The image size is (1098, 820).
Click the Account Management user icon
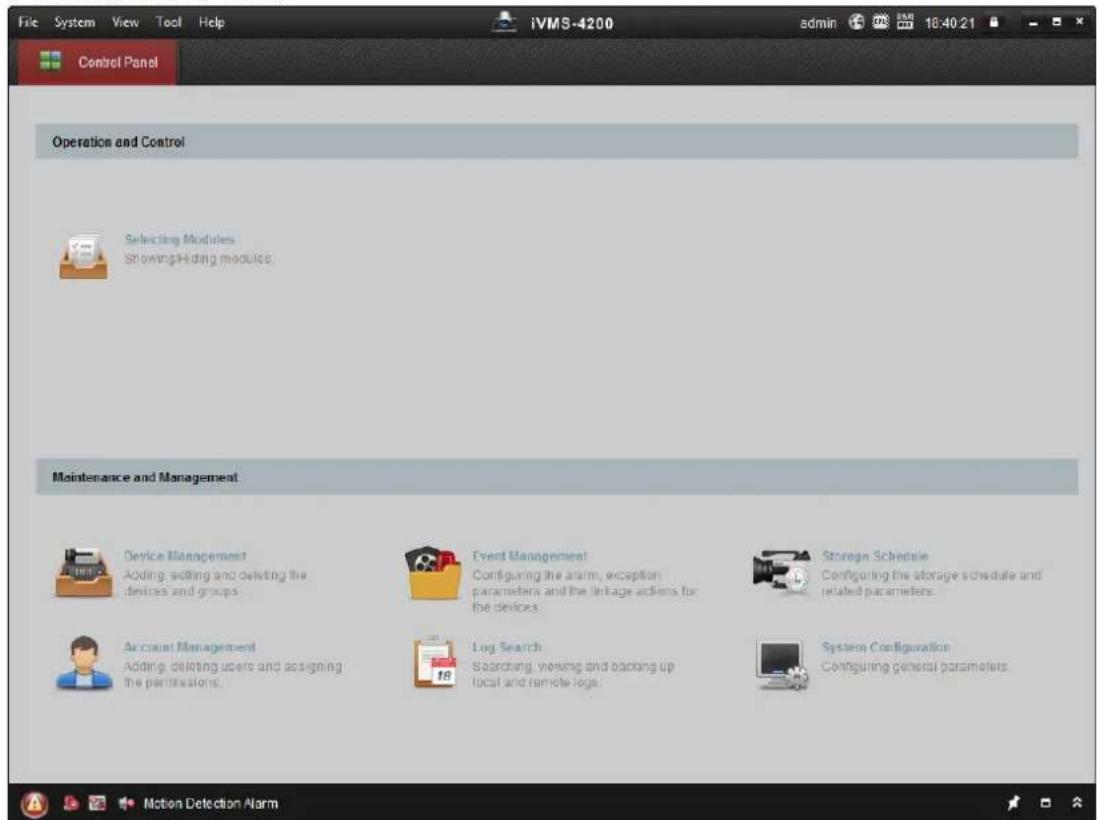(83, 663)
